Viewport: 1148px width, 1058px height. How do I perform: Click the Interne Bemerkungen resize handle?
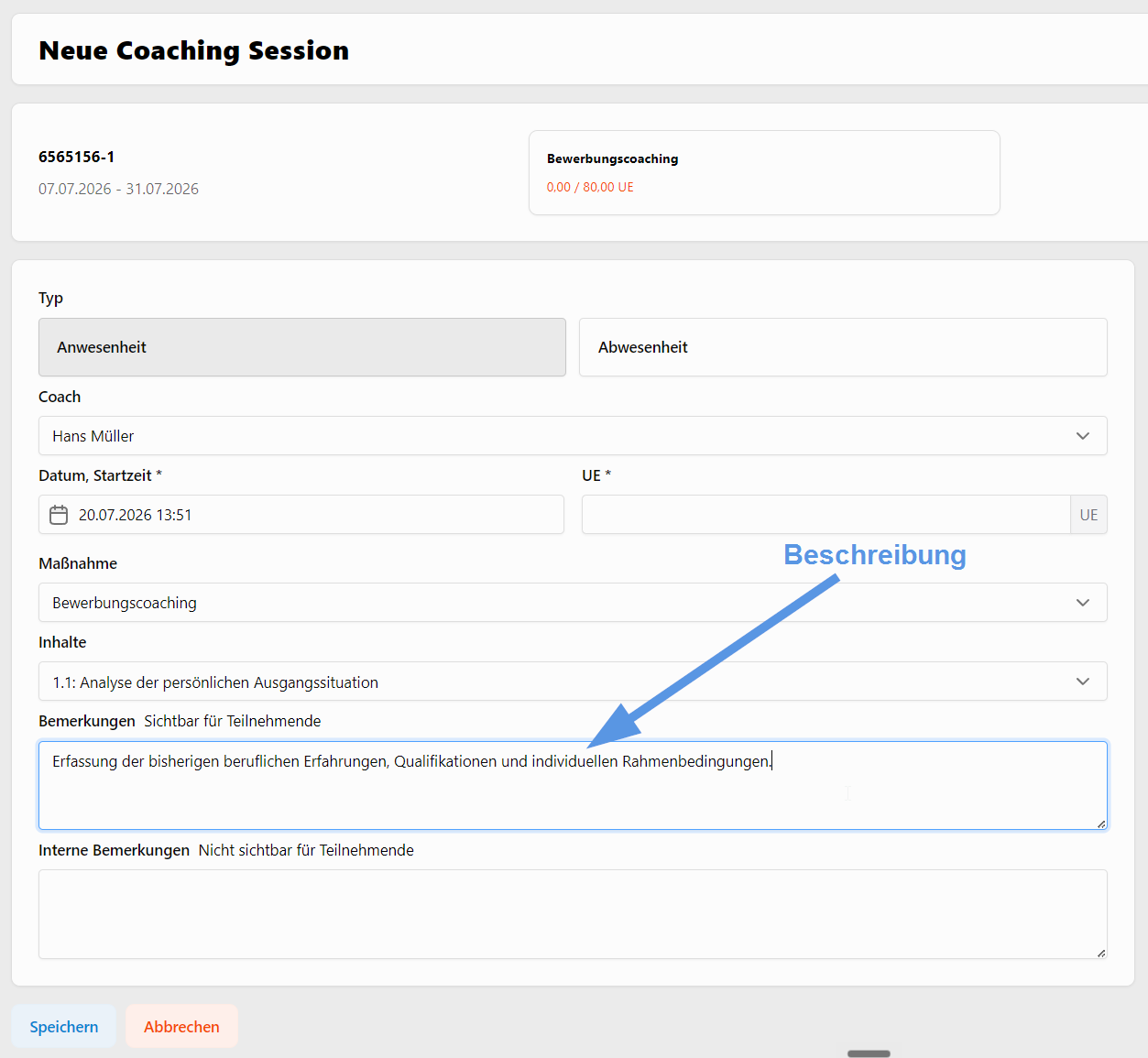pos(1101,953)
